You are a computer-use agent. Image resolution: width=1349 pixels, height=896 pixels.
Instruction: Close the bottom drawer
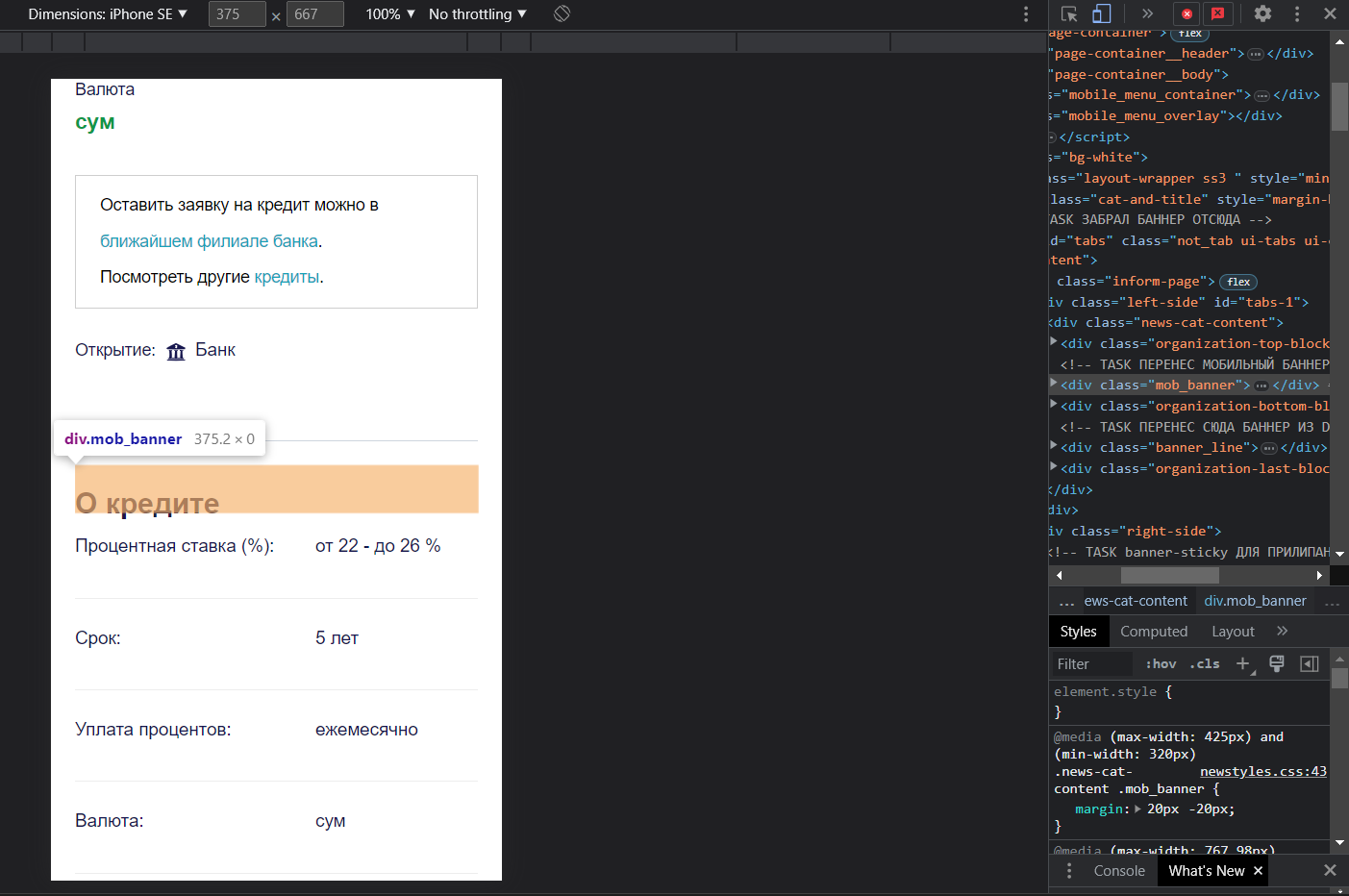[x=1330, y=870]
